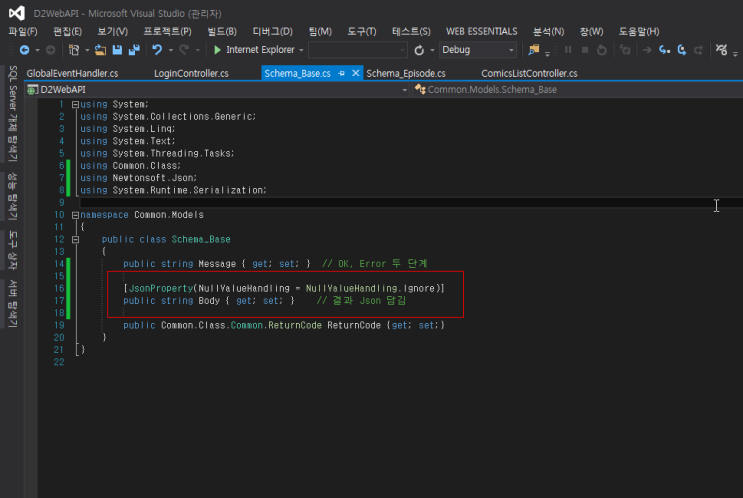Open the Undo history dropdown arrow
The image size is (743, 498).
[x=171, y=50]
